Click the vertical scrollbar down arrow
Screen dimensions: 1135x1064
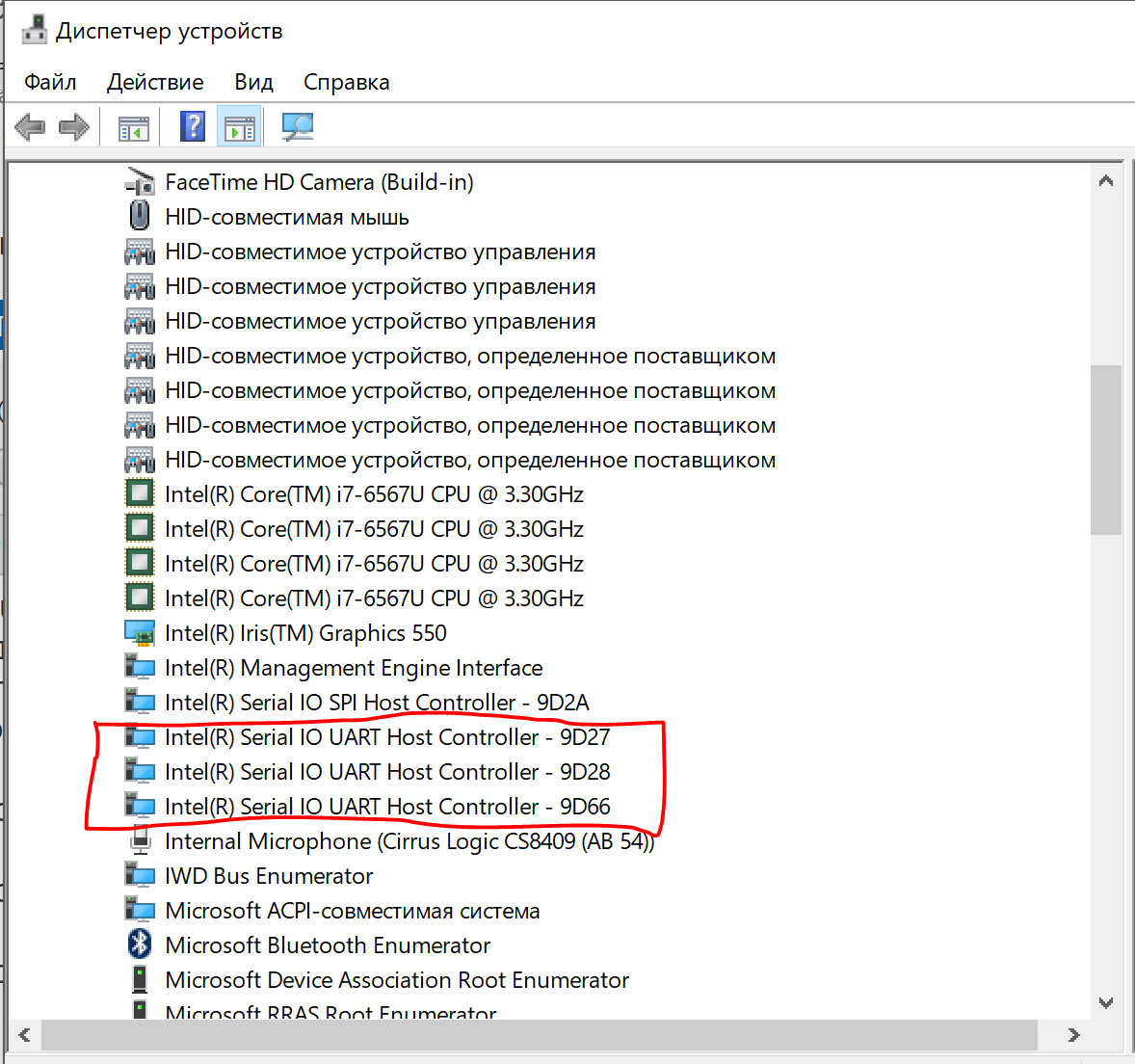coord(1105,1002)
